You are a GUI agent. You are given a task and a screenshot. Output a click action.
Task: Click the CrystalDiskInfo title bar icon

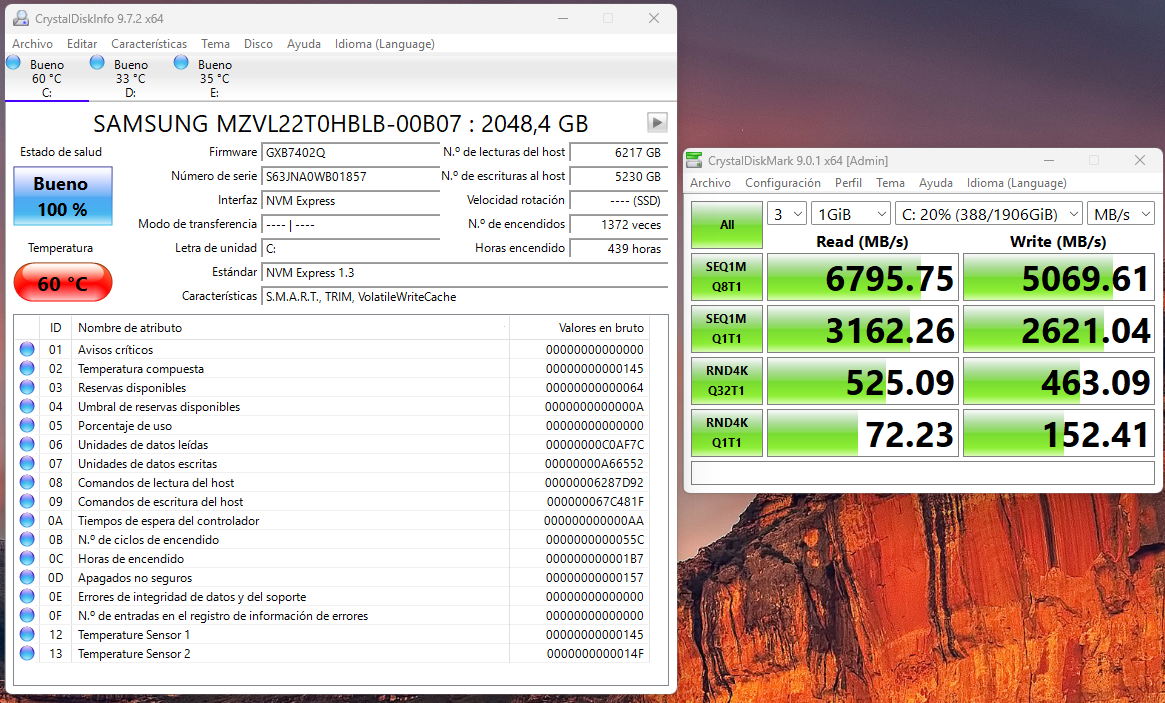tap(20, 18)
